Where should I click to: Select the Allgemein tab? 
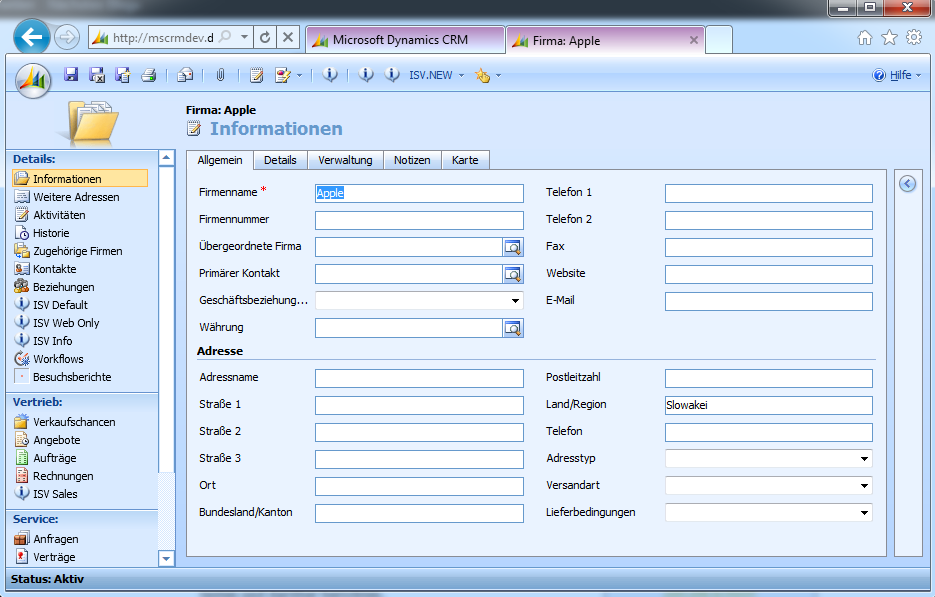tap(220, 160)
